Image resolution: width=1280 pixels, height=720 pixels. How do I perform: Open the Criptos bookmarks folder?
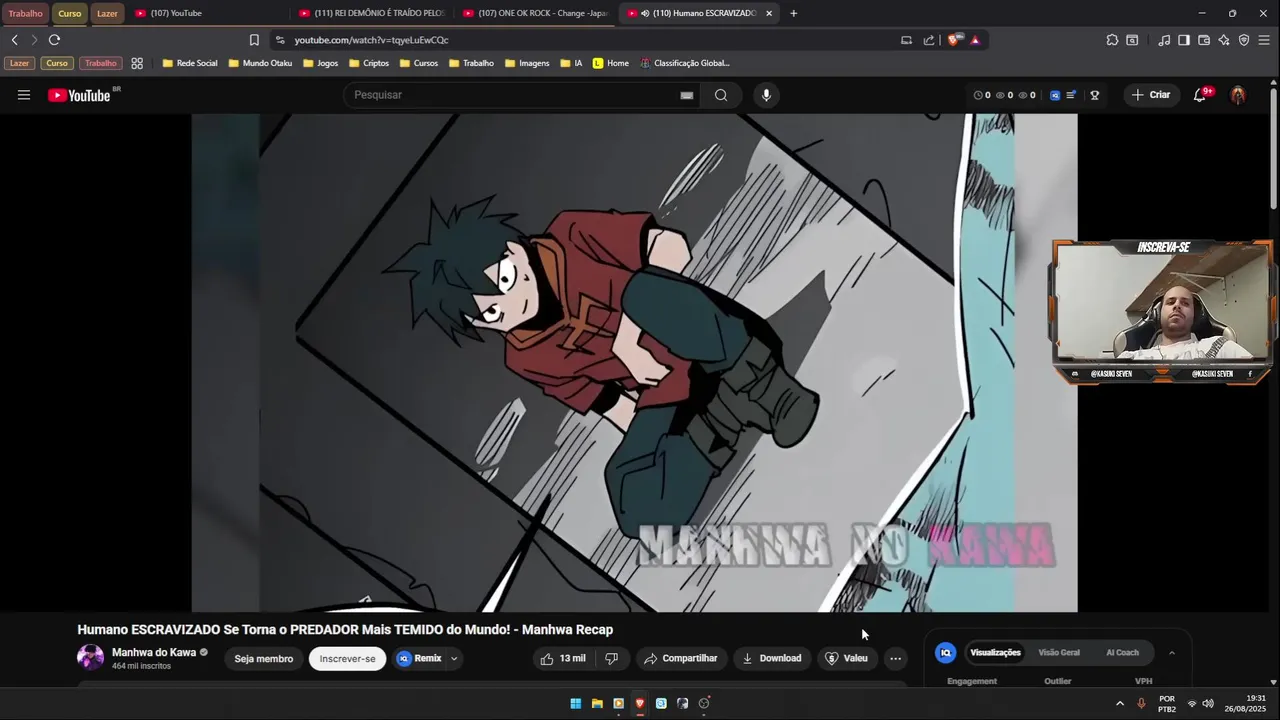click(x=369, y=63)
